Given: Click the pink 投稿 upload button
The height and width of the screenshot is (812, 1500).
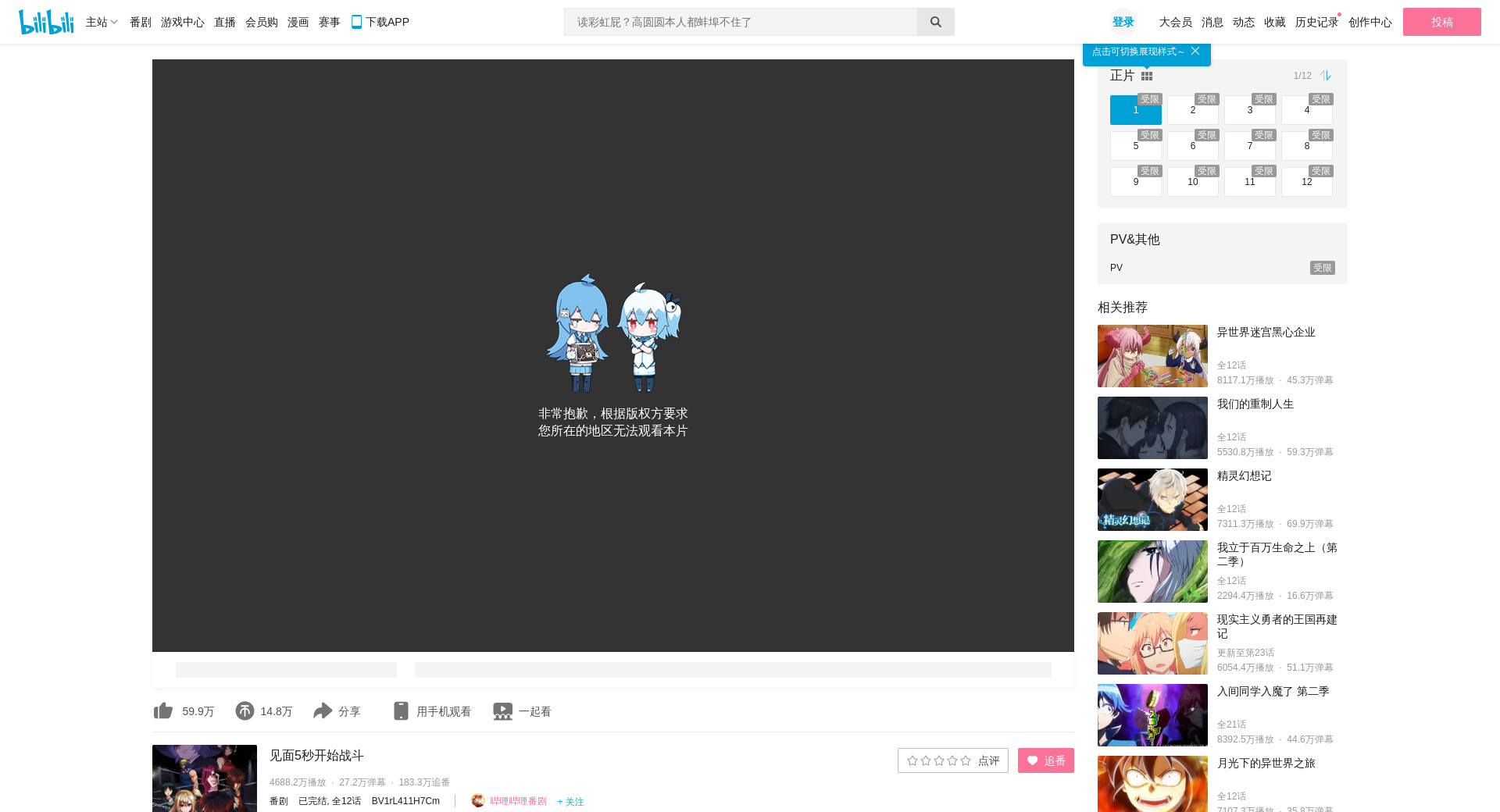Looking at the screenshot, I should [1441, 22].
